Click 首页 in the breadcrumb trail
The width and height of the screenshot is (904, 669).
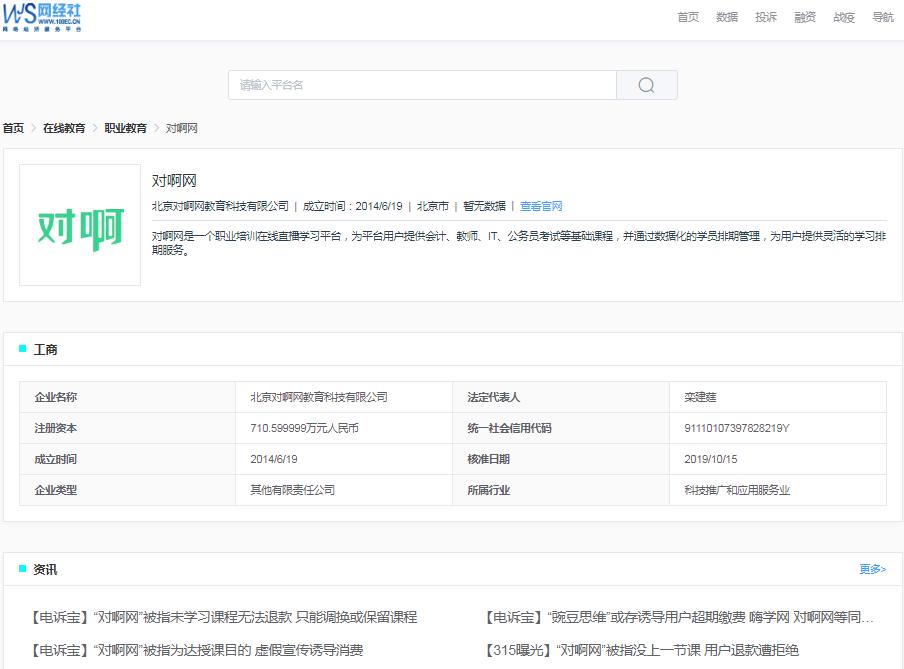tap(13, 127)
